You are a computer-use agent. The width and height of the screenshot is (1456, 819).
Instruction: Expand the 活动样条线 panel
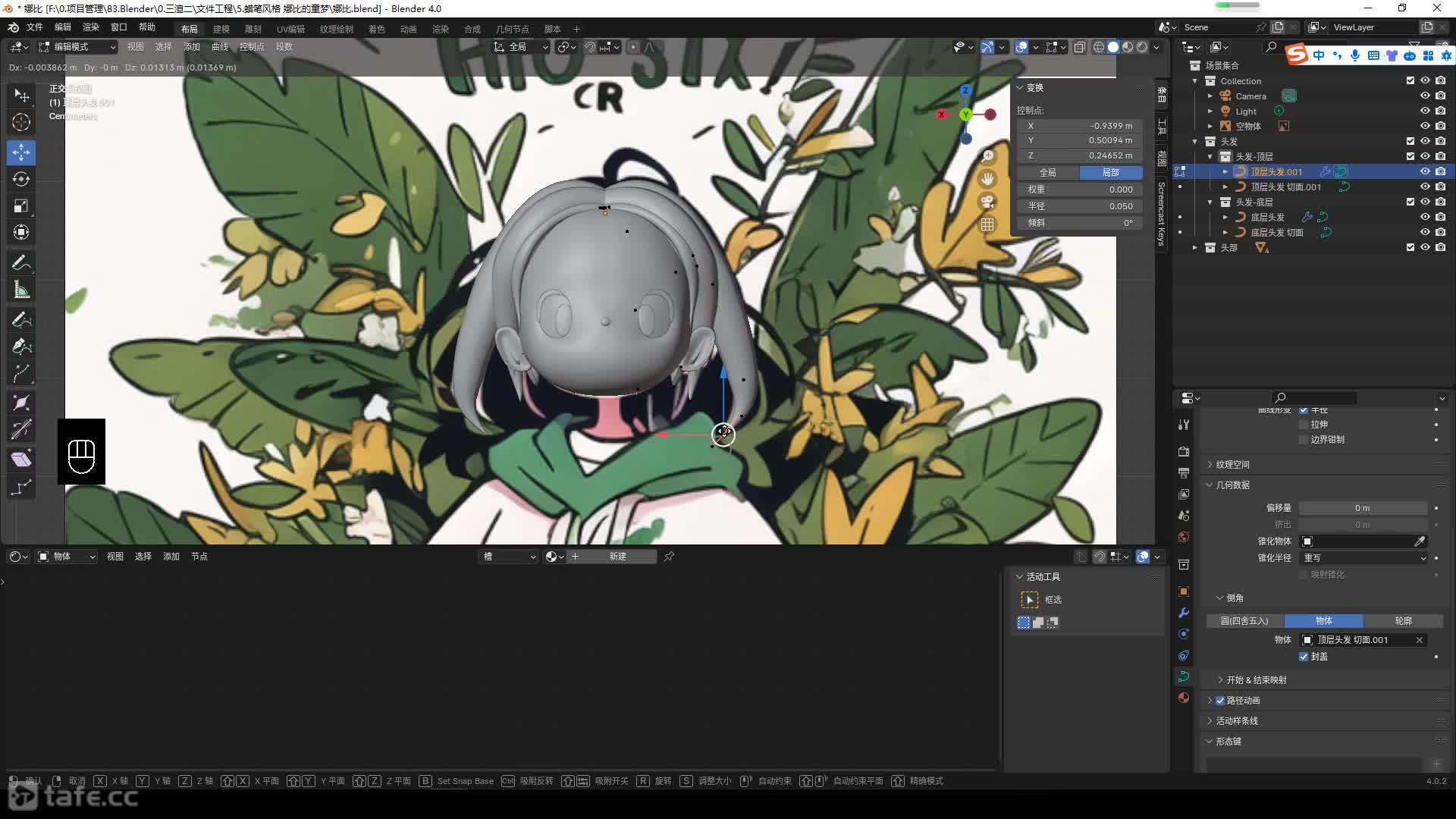pyautogui.click(x=1236, y=721)
